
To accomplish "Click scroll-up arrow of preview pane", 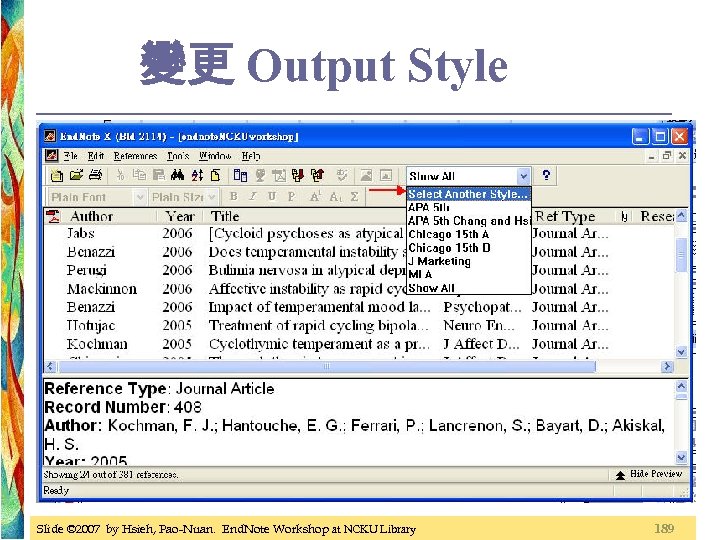I will [x=681, y=386].
